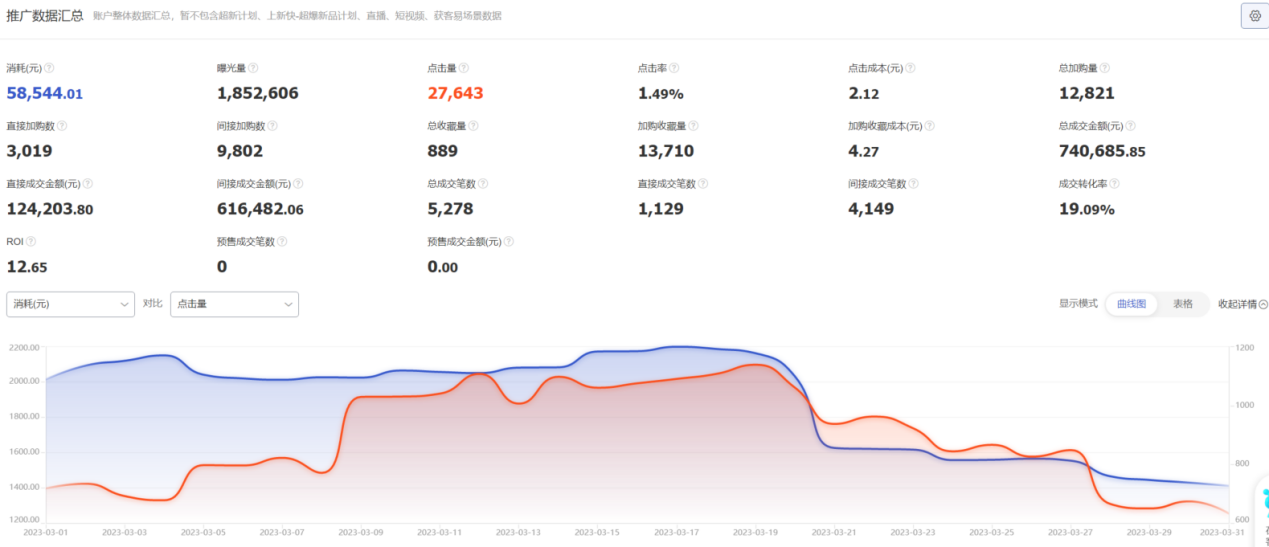Click the help icon beside 点击量
1269x547 pixels.
[464, 68]
